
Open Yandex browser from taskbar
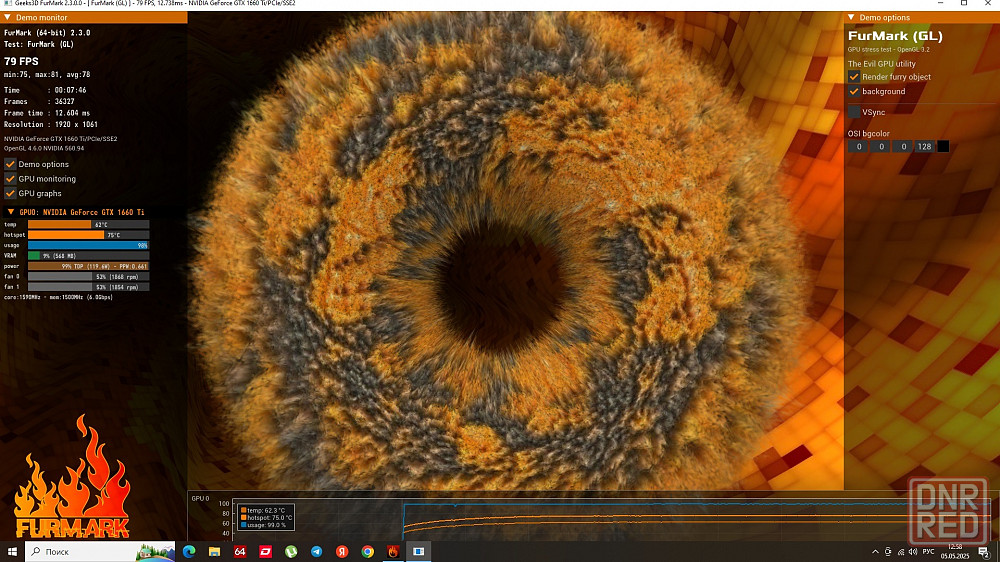342,551
